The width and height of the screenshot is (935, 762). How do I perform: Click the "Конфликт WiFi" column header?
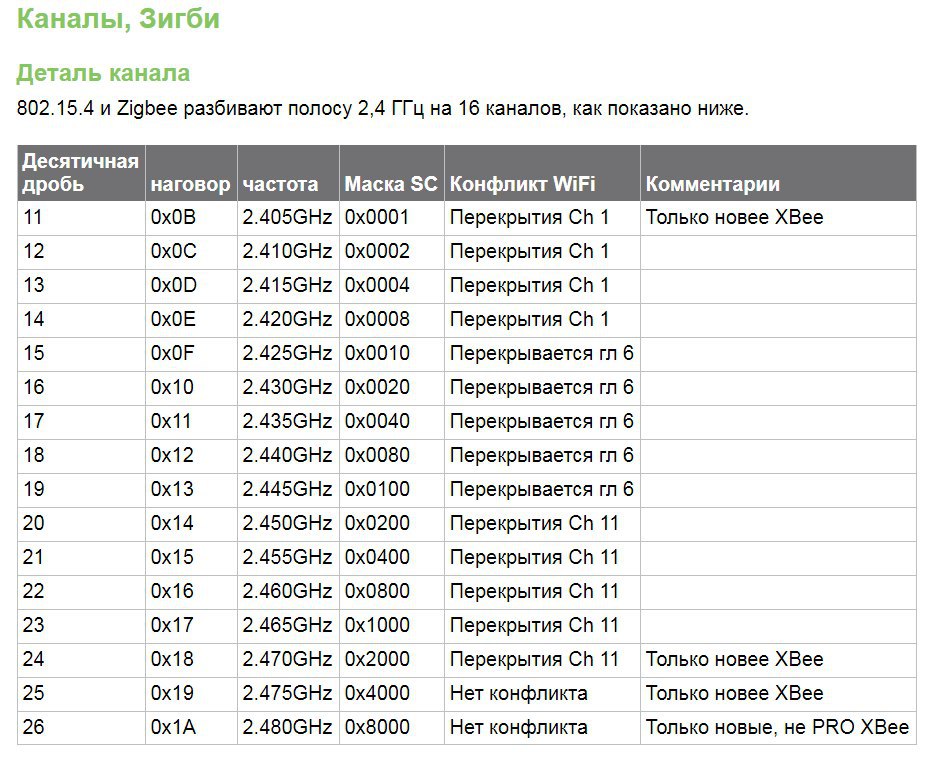(522, 184)
